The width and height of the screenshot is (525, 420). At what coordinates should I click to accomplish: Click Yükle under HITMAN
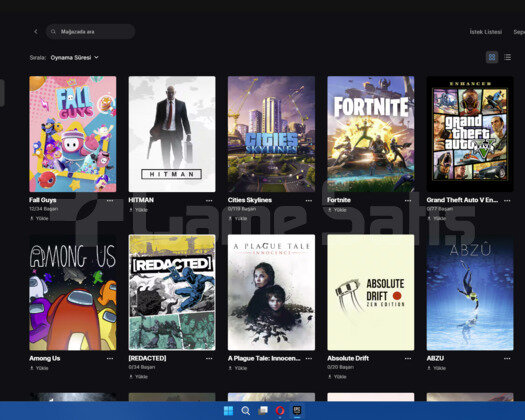point(138,210)
